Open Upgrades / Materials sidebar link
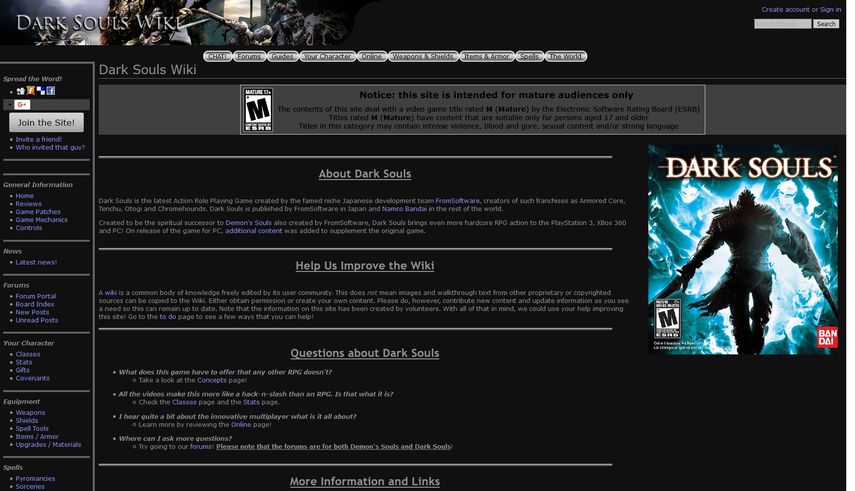Image resolution: width=855 pixels, height=491 pixels. point(48,445)
